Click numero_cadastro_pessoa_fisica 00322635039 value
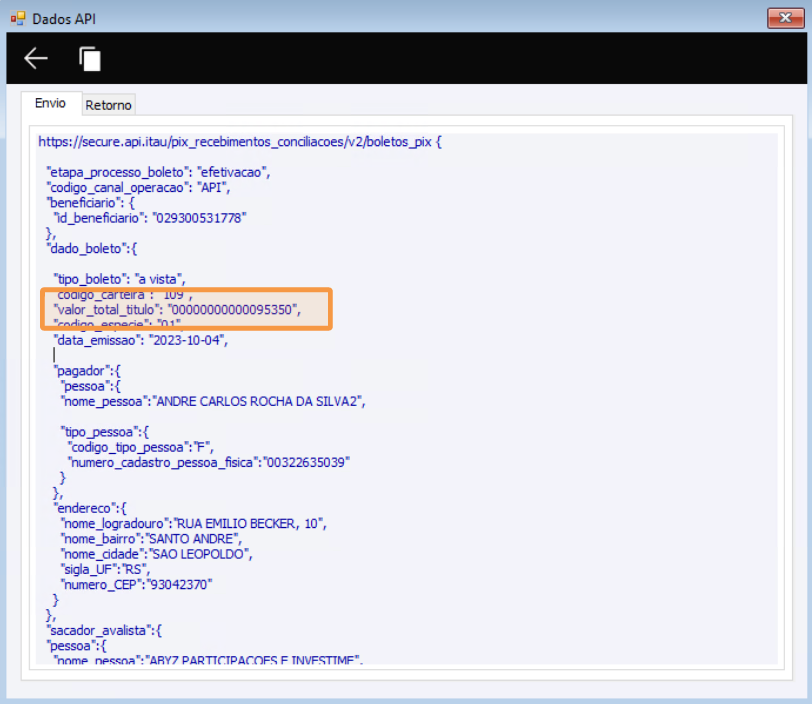The width and height of the screenshot is (812, 704). (x=307, y=463)
